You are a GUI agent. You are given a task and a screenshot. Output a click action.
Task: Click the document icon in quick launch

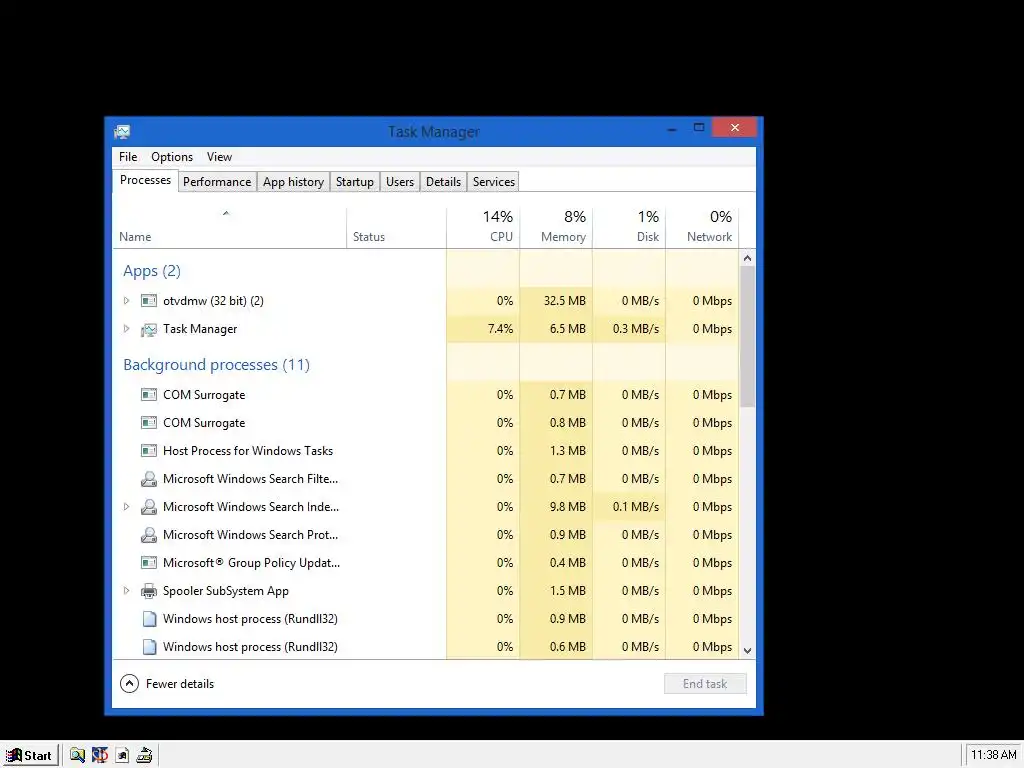click(122, 756)
